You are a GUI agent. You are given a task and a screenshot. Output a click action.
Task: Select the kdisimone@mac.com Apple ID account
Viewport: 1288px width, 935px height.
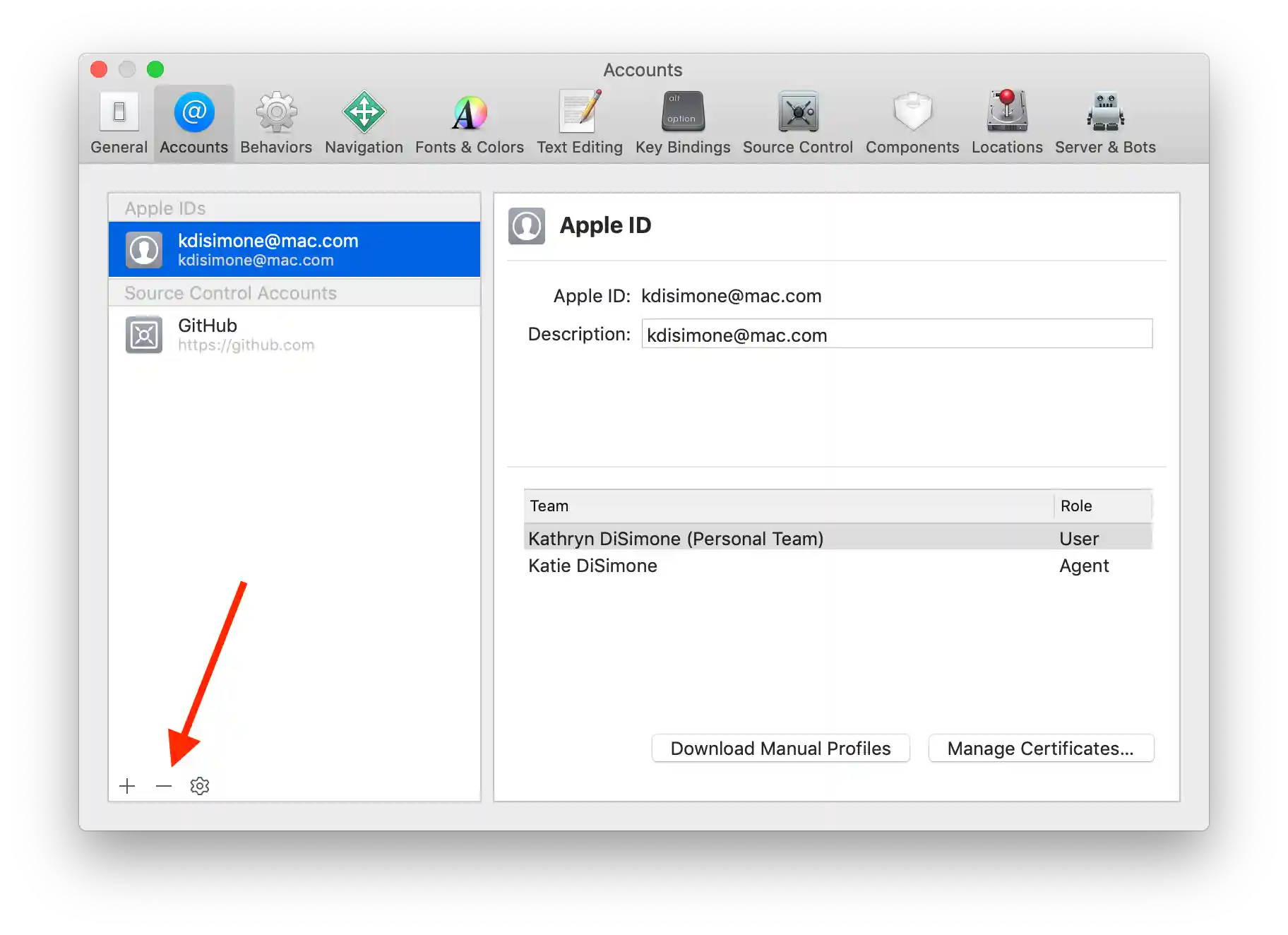point(294,249)
